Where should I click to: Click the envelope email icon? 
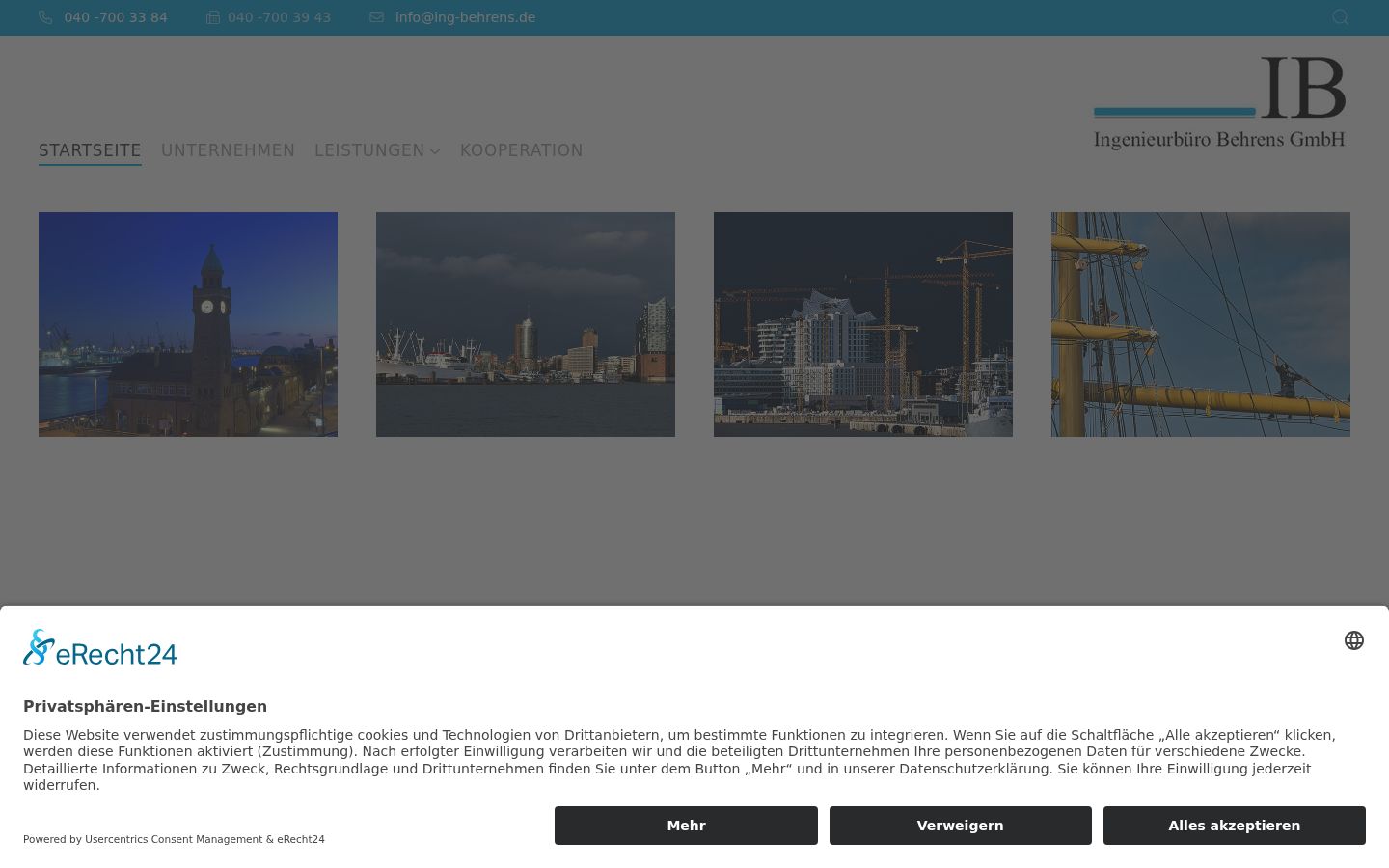376,17
